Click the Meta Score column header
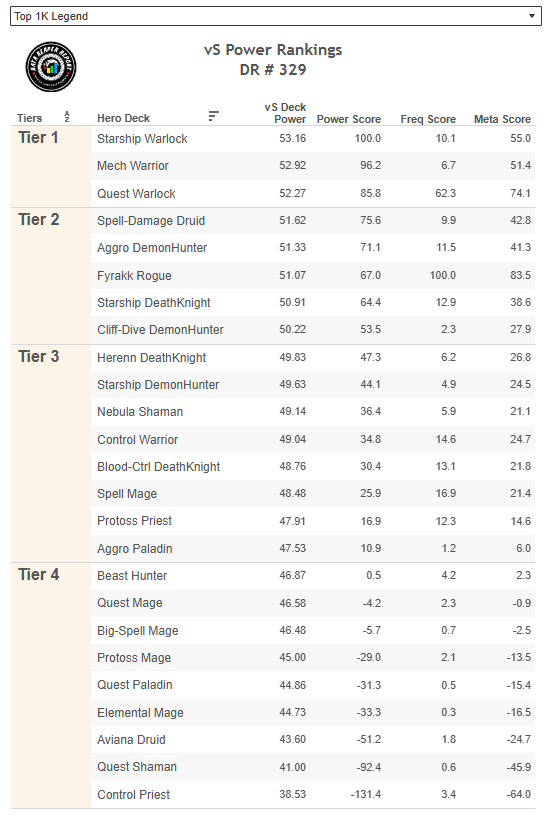This screenshot has height=817, width=552. [502, 119]
